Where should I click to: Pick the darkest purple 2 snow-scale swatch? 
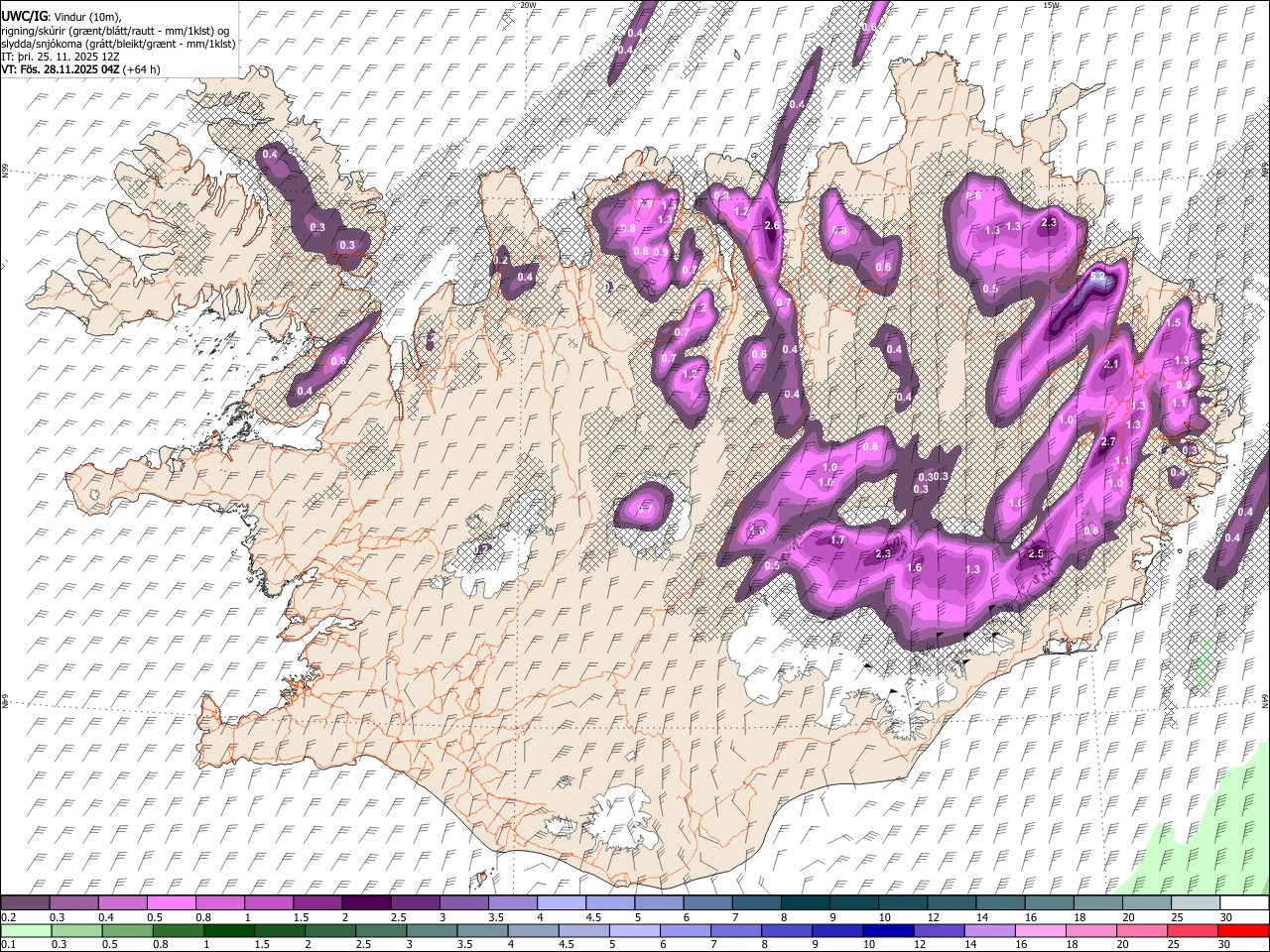pos(365,903)
